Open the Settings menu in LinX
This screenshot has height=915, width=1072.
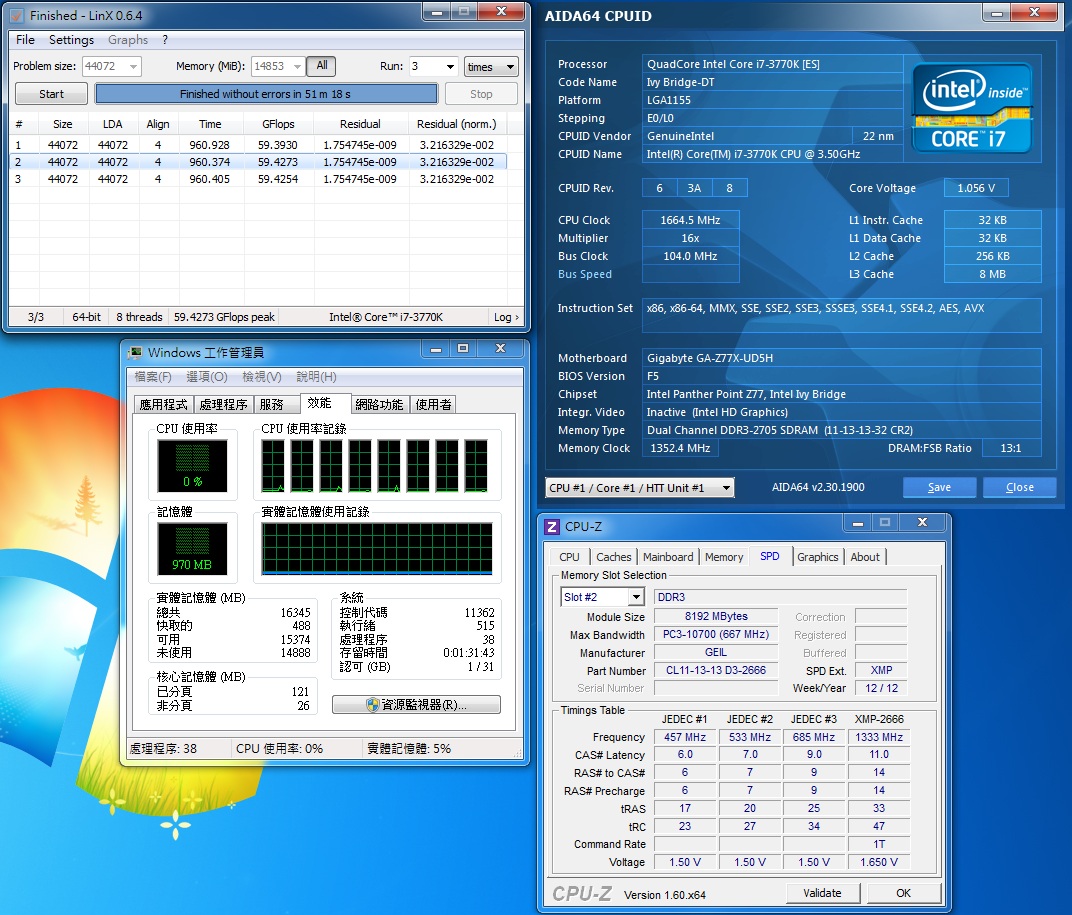click(71, 40)
